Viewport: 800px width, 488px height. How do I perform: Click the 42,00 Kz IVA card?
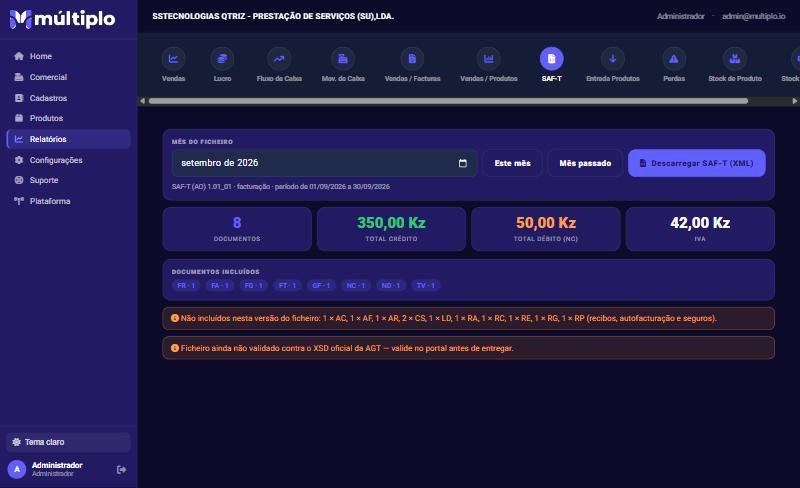[700, 229]
